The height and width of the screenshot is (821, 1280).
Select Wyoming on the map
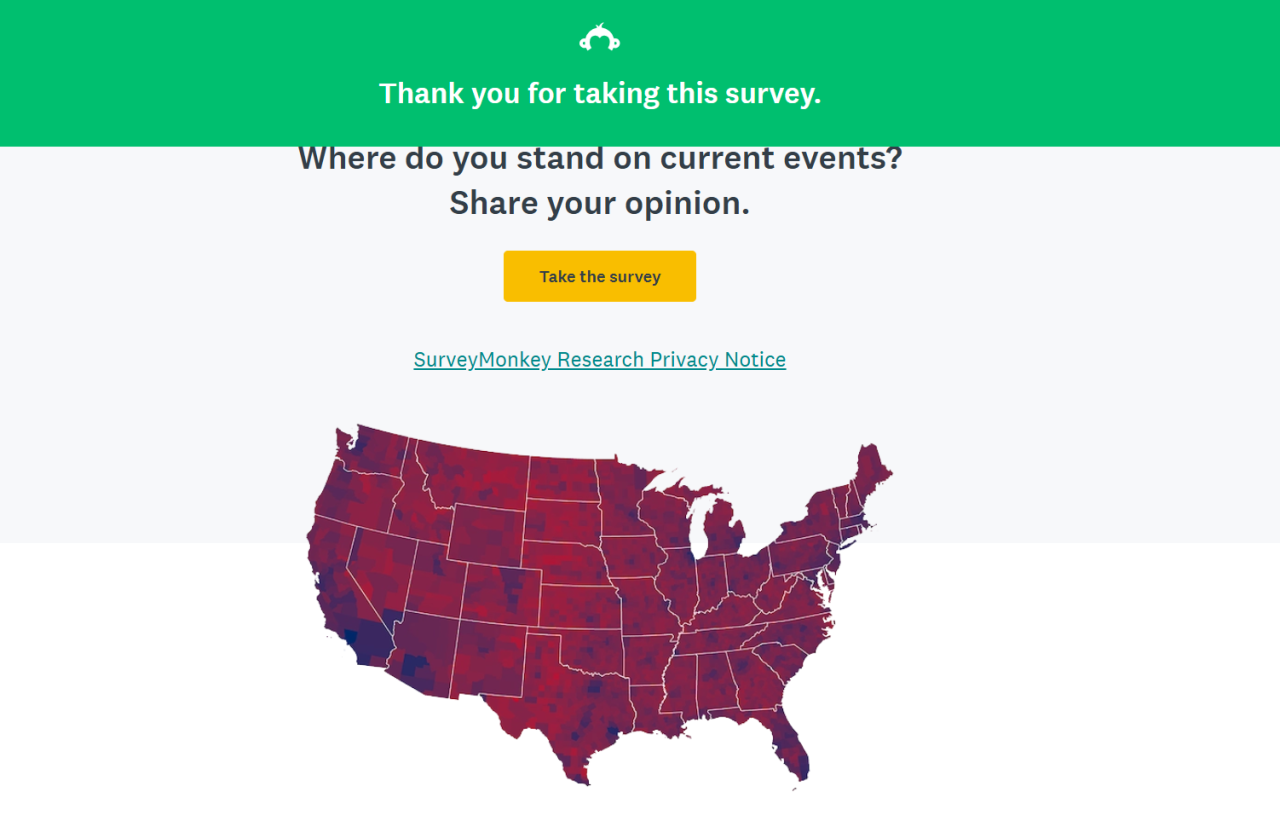pyautogui.click(x=485, y=535)
